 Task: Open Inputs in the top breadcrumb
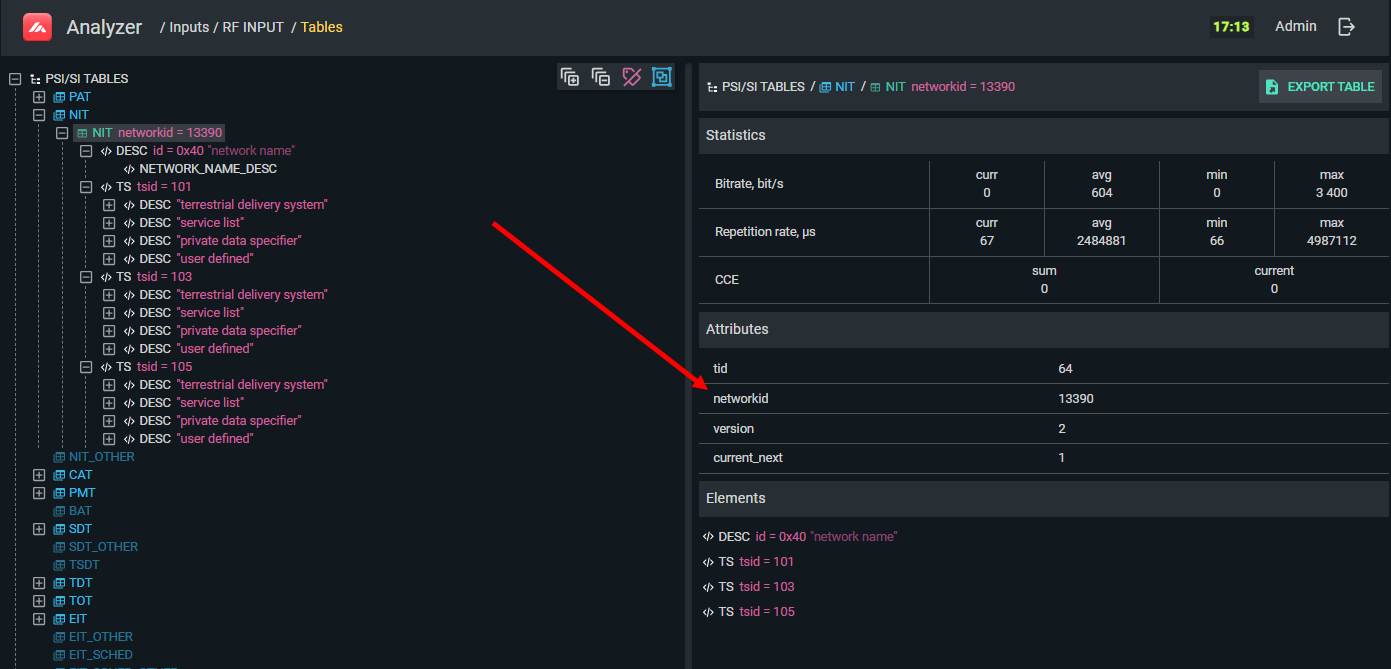click(189, 27)
